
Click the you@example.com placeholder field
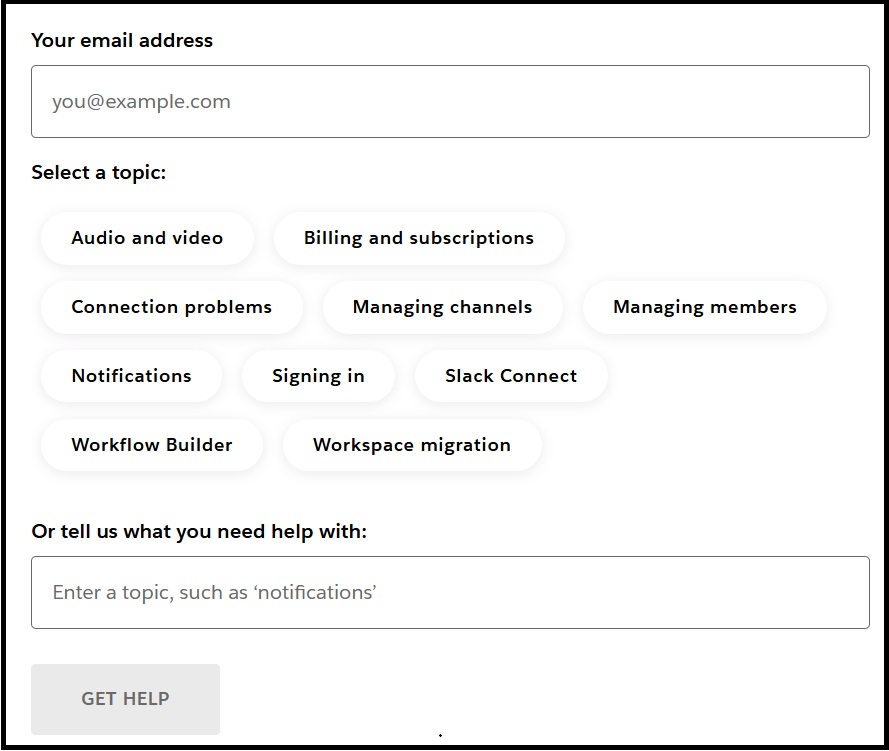point(449,101)
